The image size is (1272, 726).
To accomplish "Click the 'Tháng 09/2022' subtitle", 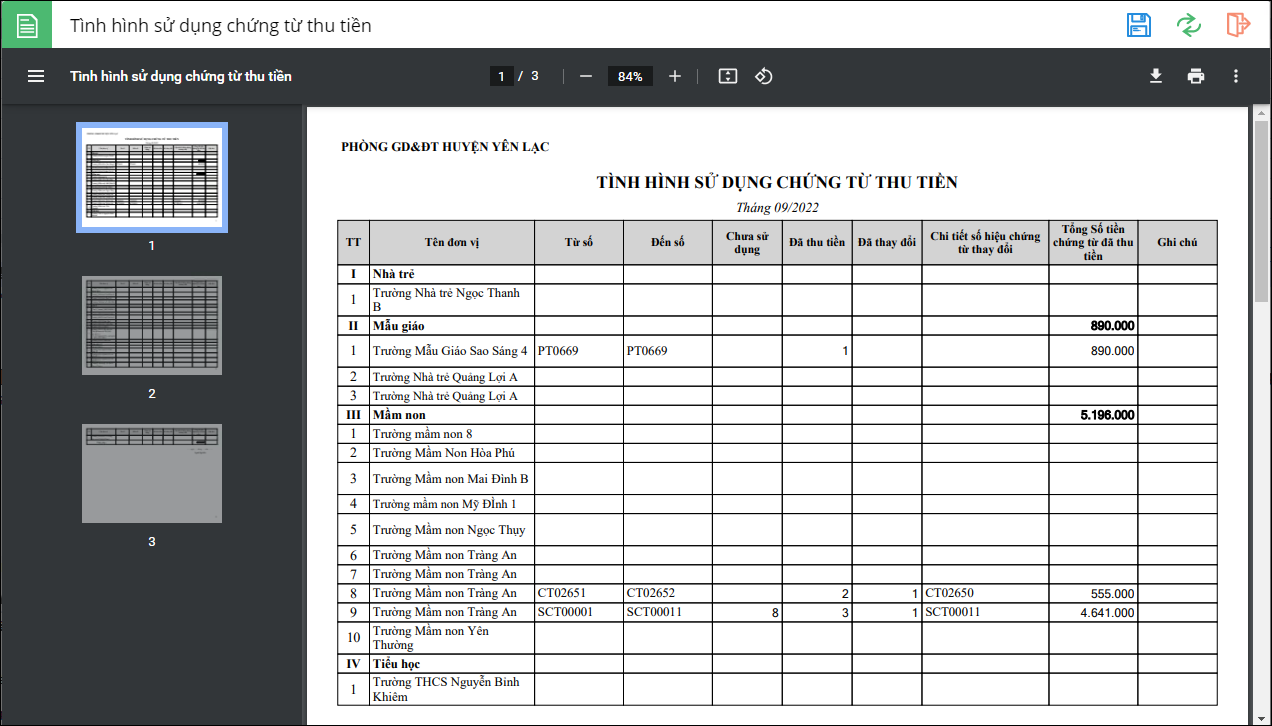I will (777, 207).
